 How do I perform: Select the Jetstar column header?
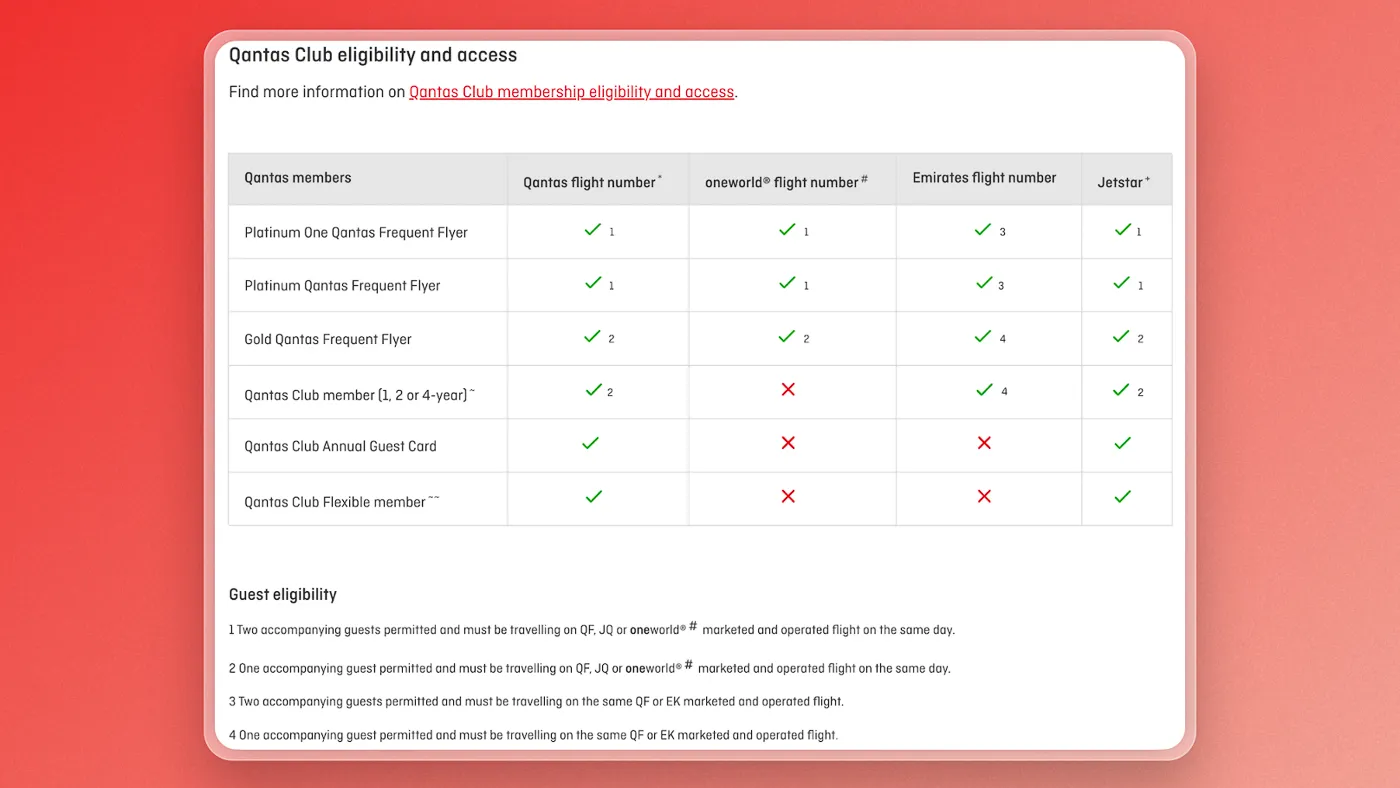[1124, 182]
